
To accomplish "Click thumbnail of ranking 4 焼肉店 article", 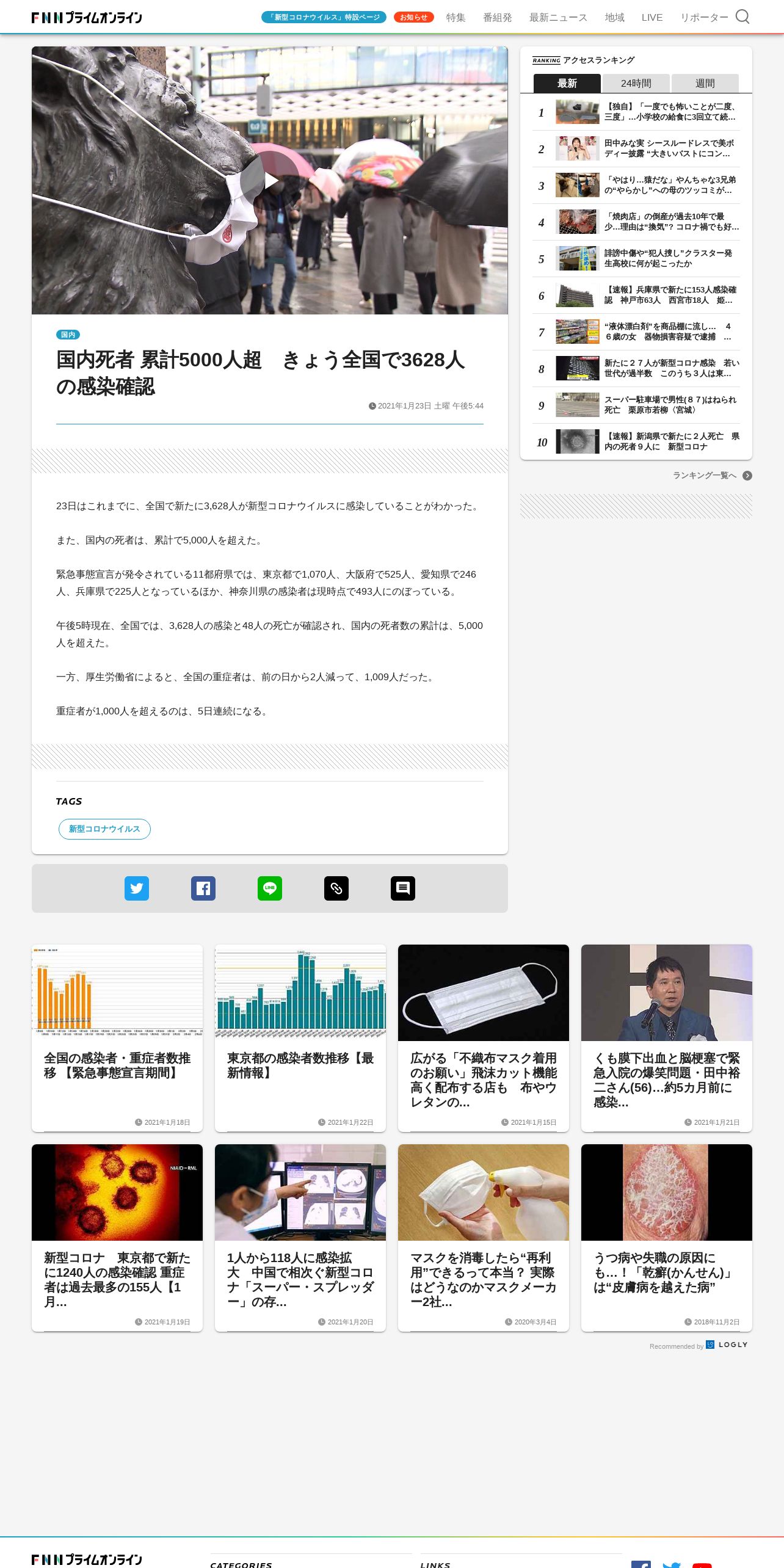I will (x=578, y=222).
